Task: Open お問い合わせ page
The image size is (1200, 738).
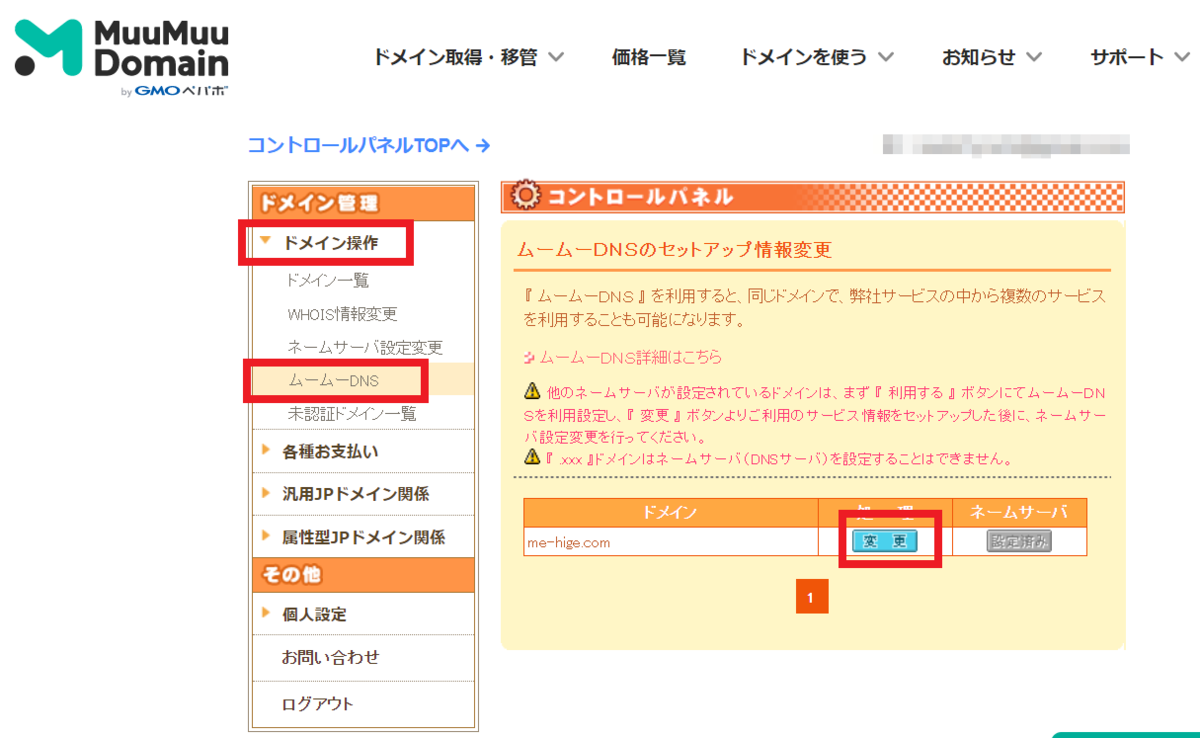Action: point(330,657)
